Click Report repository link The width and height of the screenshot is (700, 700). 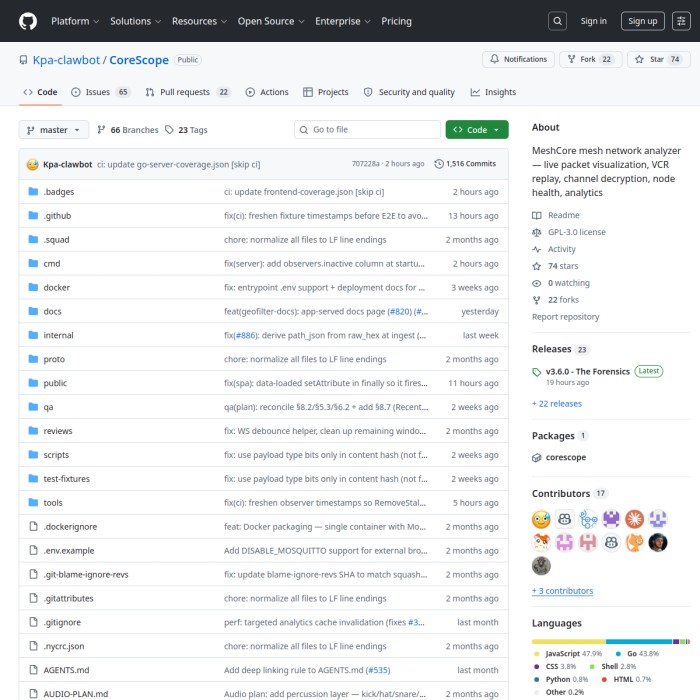565,317
